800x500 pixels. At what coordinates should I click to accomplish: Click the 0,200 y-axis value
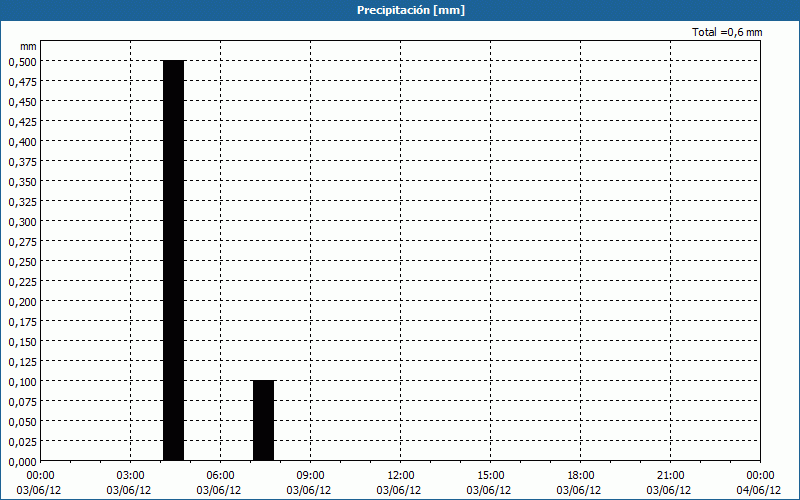pos(23,302)
